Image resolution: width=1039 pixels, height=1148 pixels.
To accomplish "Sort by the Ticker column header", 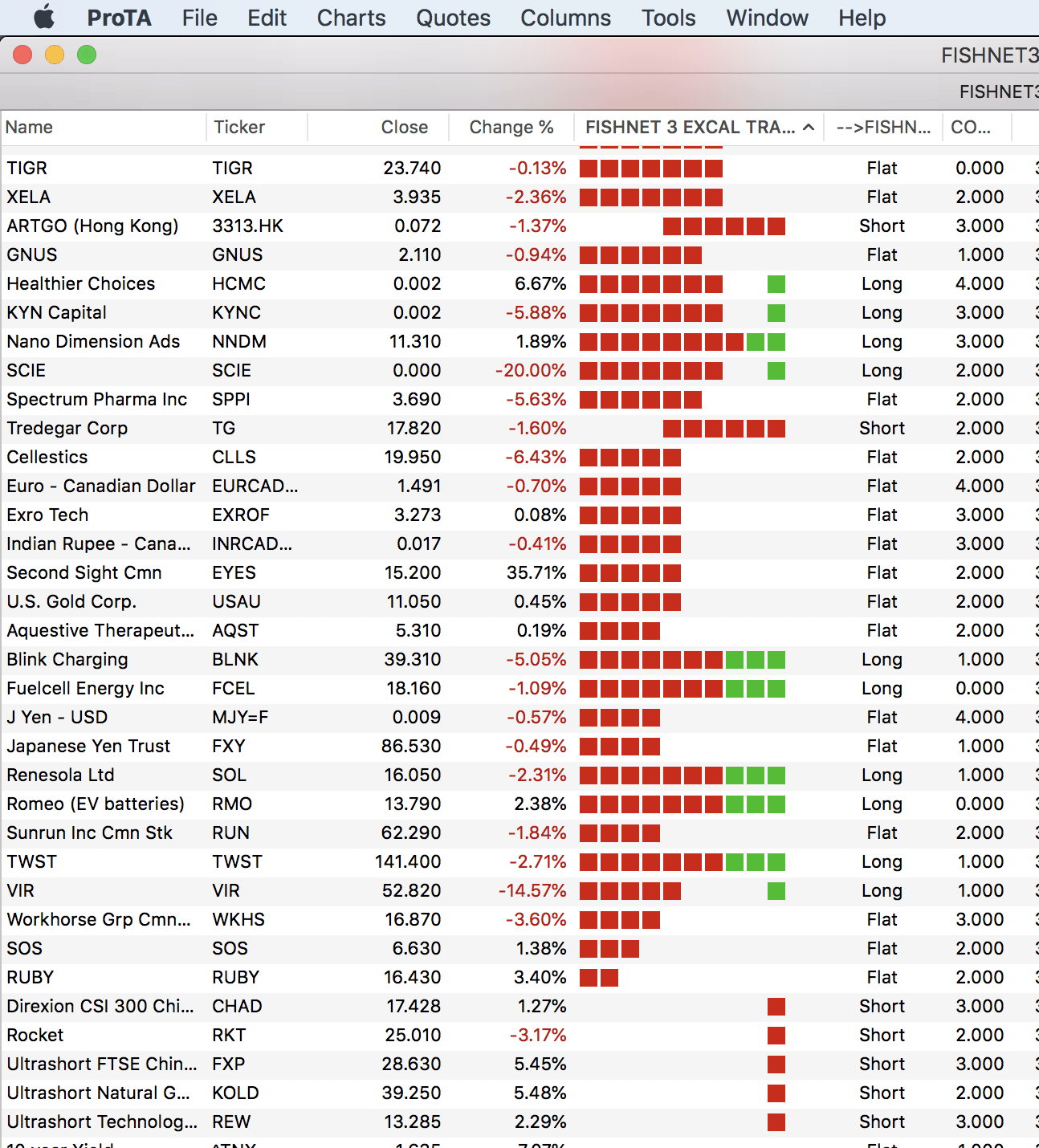I will (x=257, y=127).
